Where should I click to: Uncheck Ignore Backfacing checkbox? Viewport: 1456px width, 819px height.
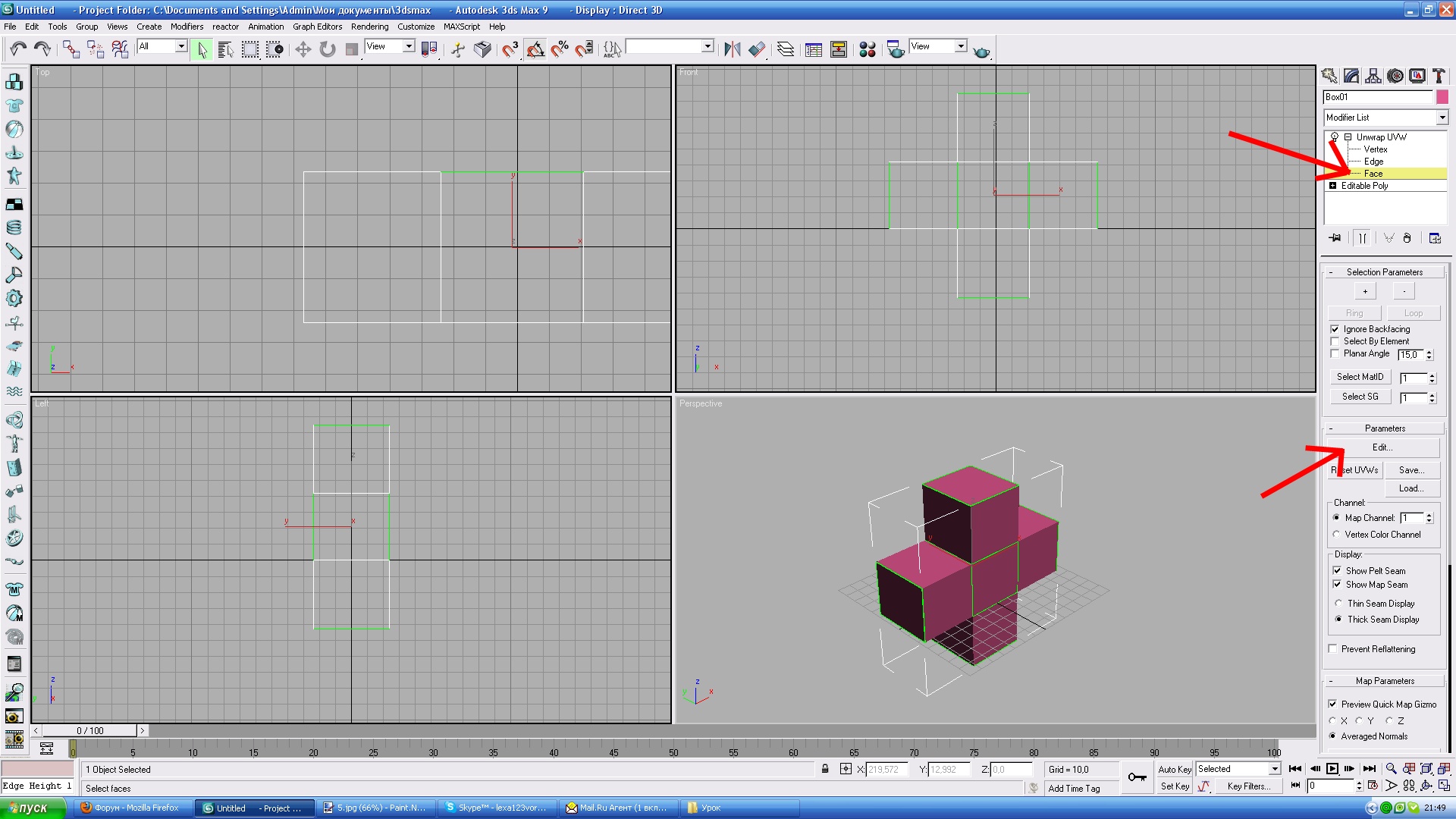click(x=1335, y=329)
